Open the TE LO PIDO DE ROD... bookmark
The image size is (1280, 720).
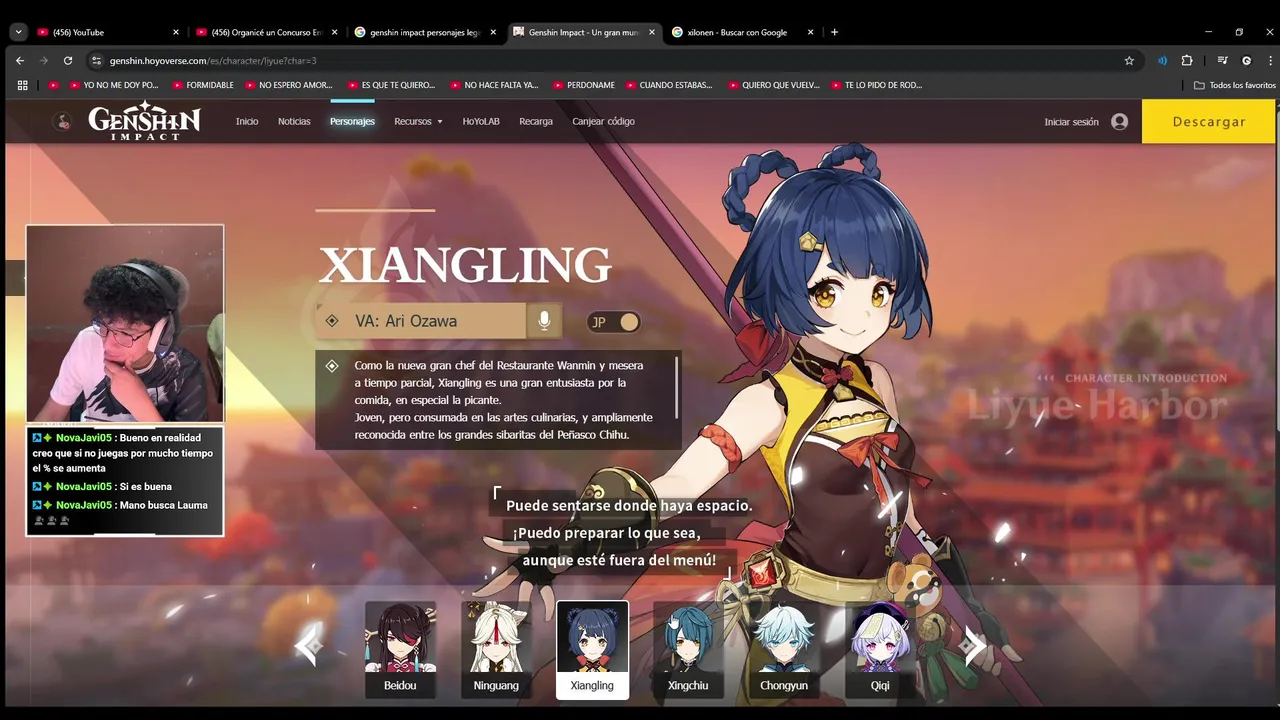(875, 85)
